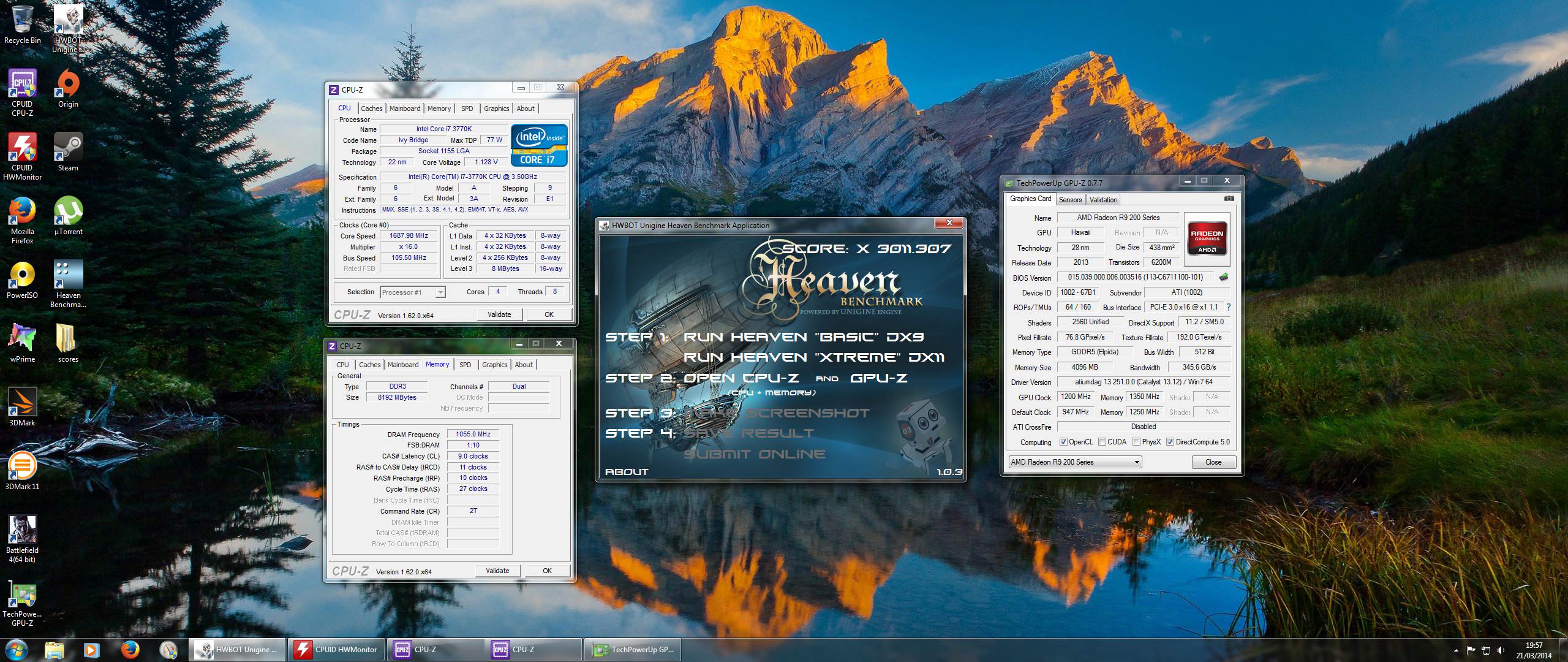The width and height of the screenshot is (1568, 662).
Task: Open Windows Media Player from taskbar
Action: tap(92, 649)
